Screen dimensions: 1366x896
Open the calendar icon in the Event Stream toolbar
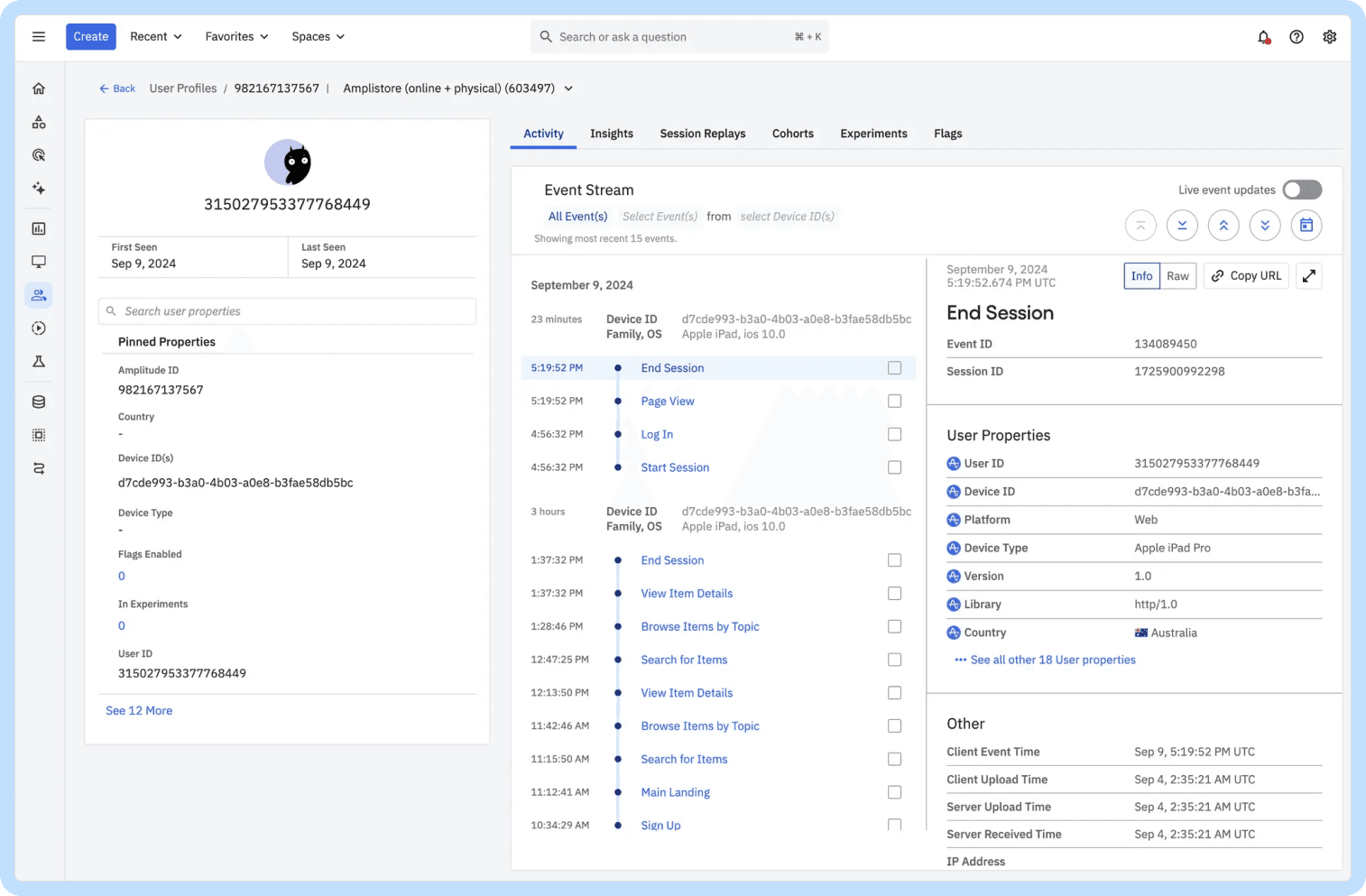point(1306,225)
